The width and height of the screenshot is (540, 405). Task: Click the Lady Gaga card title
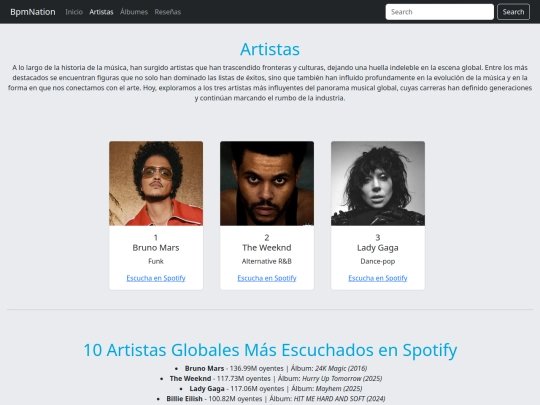tap(378, 248)
